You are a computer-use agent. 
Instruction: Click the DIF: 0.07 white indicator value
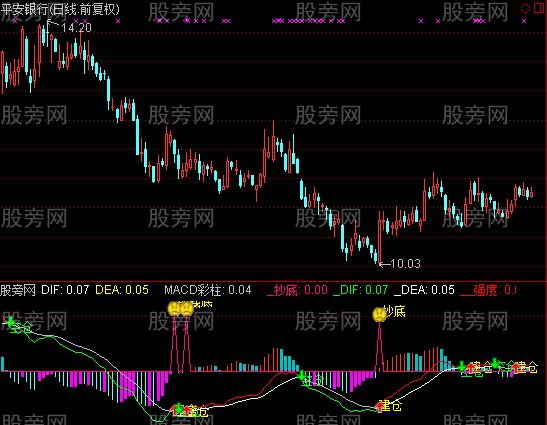65,290
